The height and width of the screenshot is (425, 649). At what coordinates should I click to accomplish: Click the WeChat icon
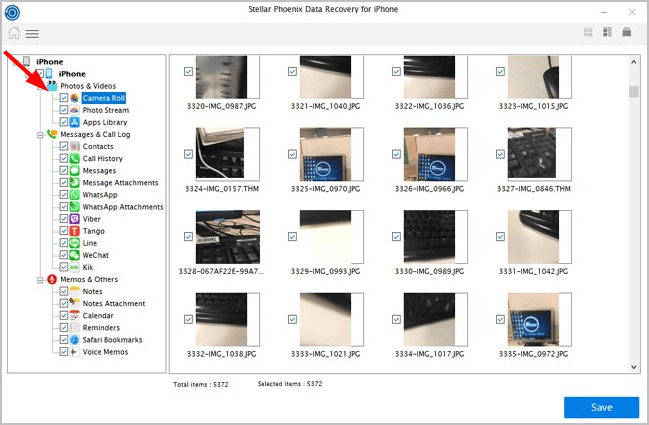tap(75, 255)
